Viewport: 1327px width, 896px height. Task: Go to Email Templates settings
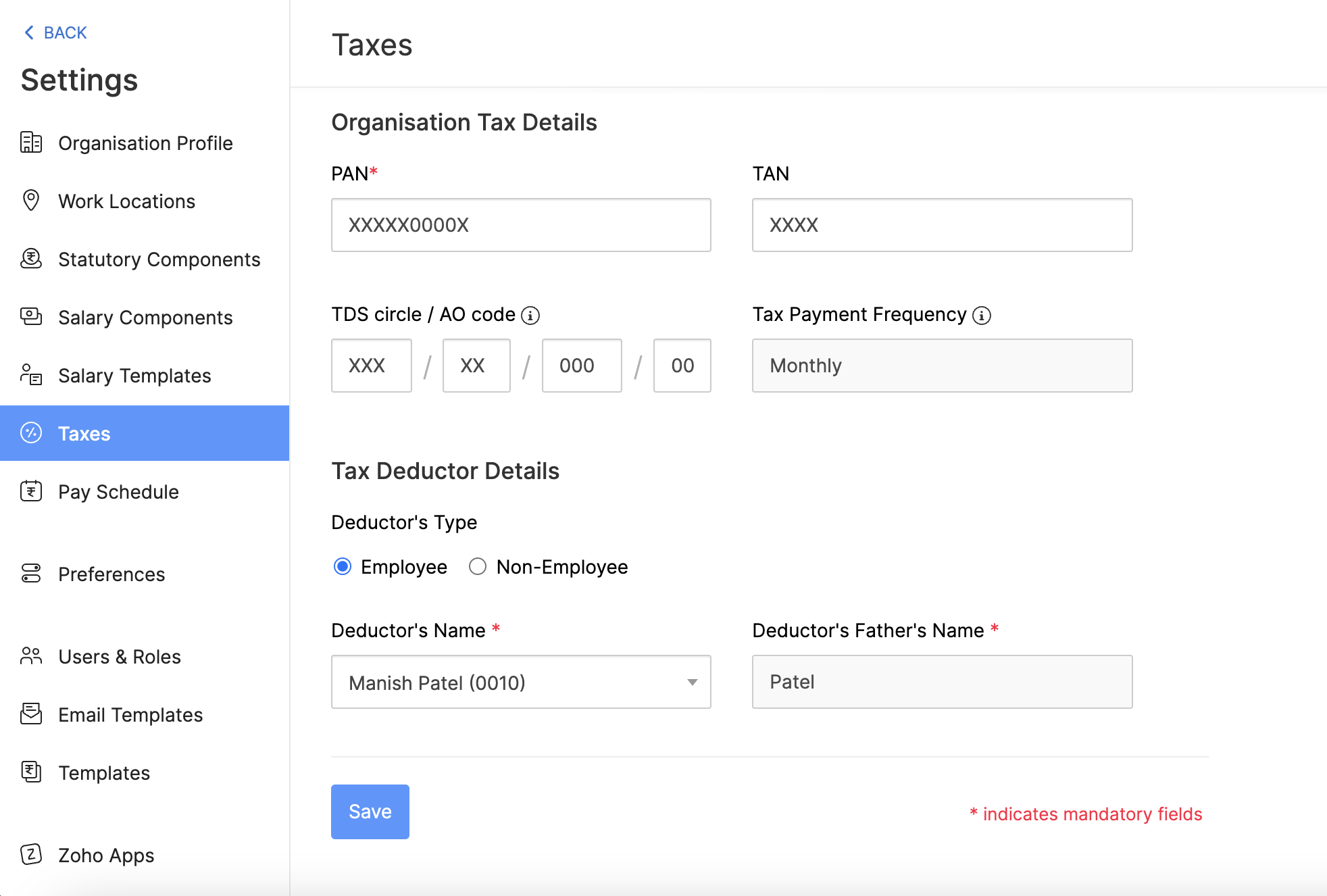(130, 715)
